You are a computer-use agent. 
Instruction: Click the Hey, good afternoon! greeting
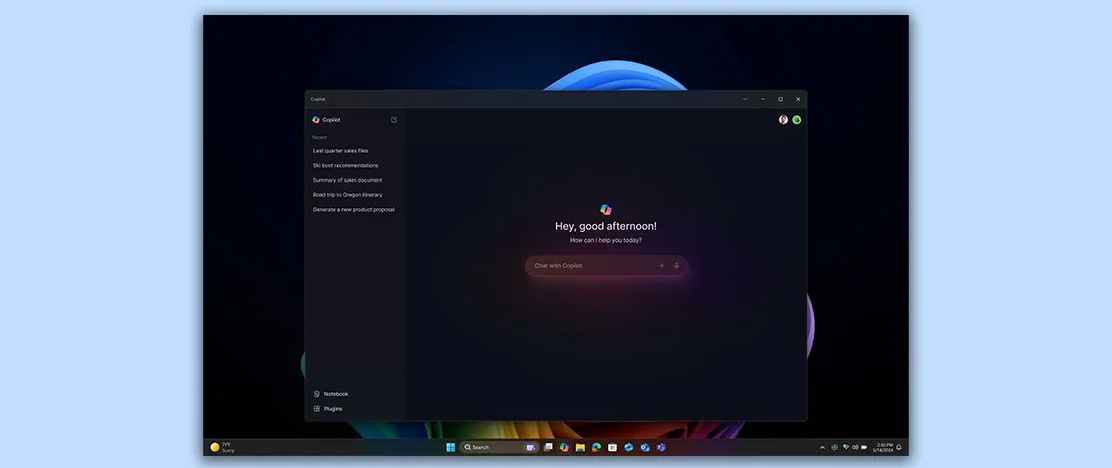tap(606, 226)
